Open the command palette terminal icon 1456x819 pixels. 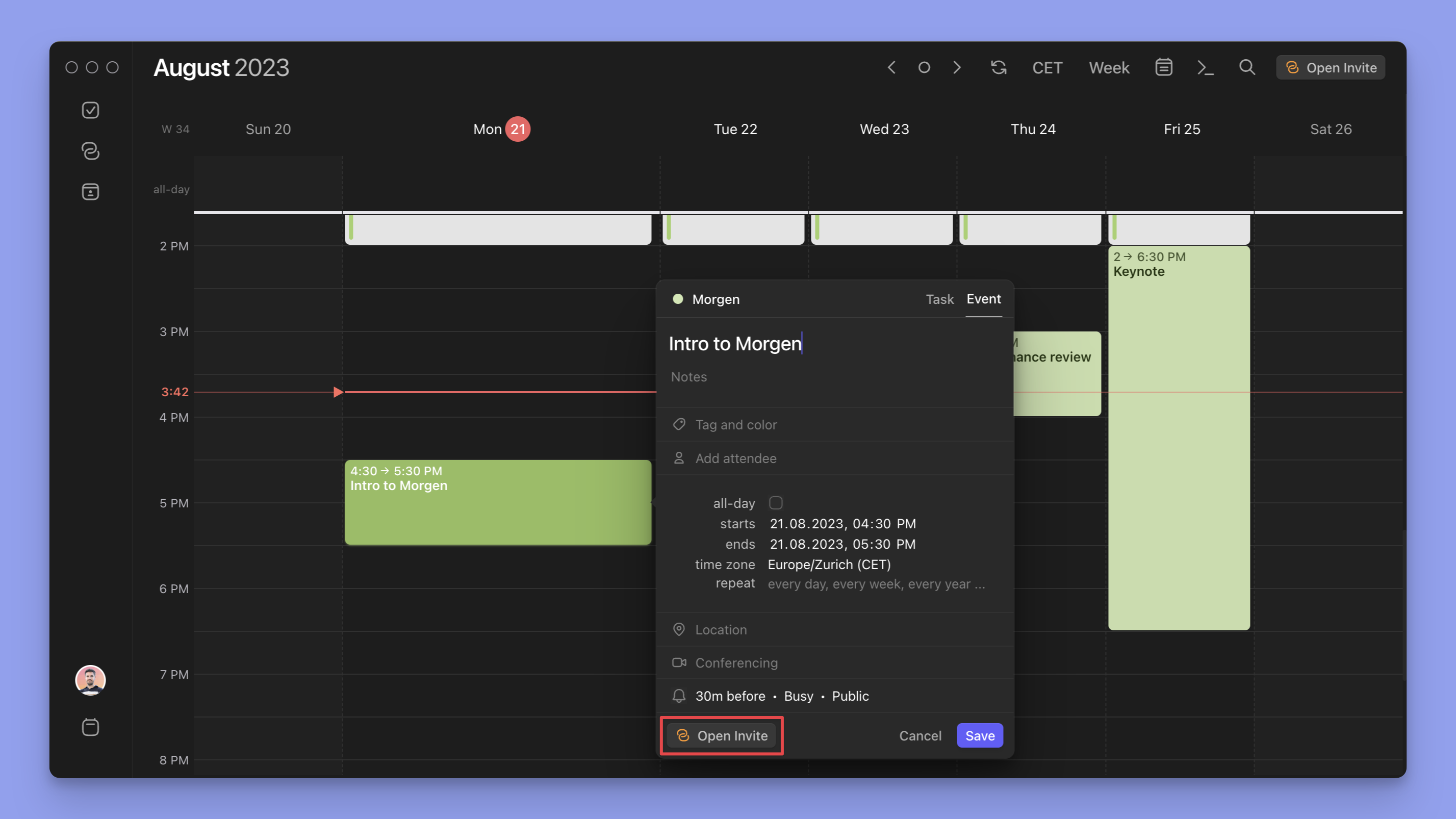[1206, 68]
